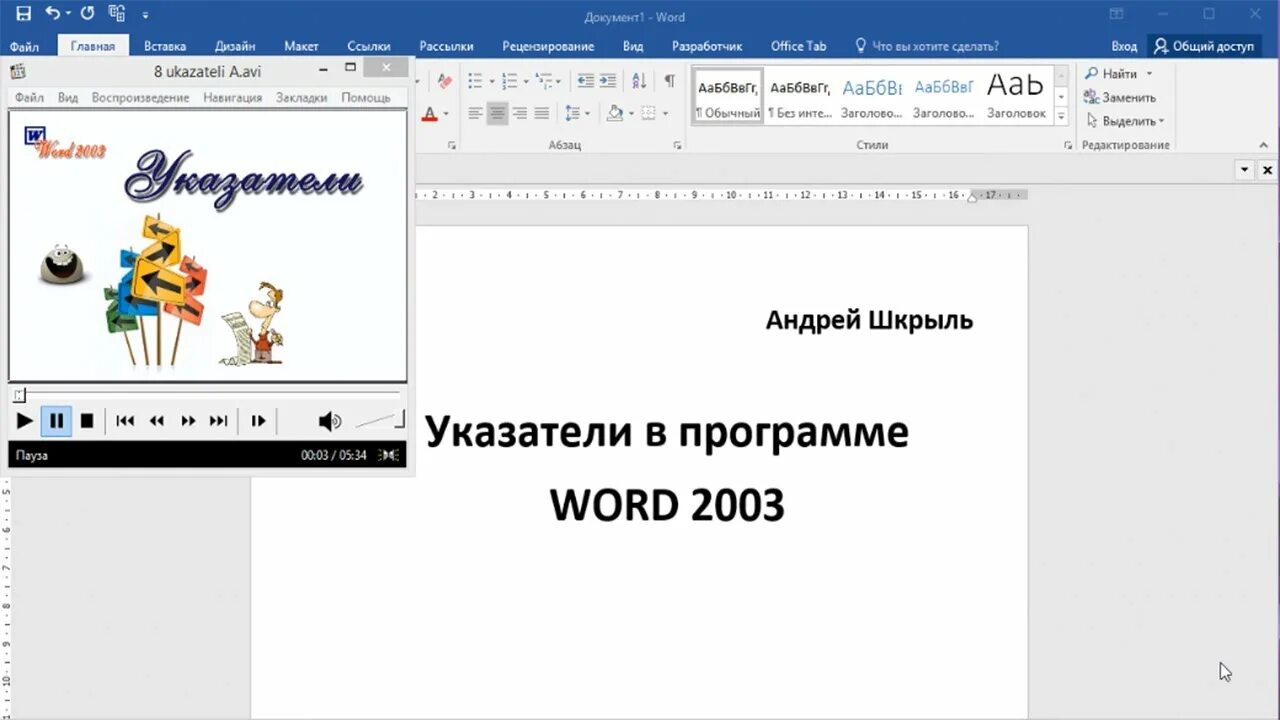Fast-forward the video in the media player
The height and width of the screenshot is (720, 1280).
click(188, 421)
